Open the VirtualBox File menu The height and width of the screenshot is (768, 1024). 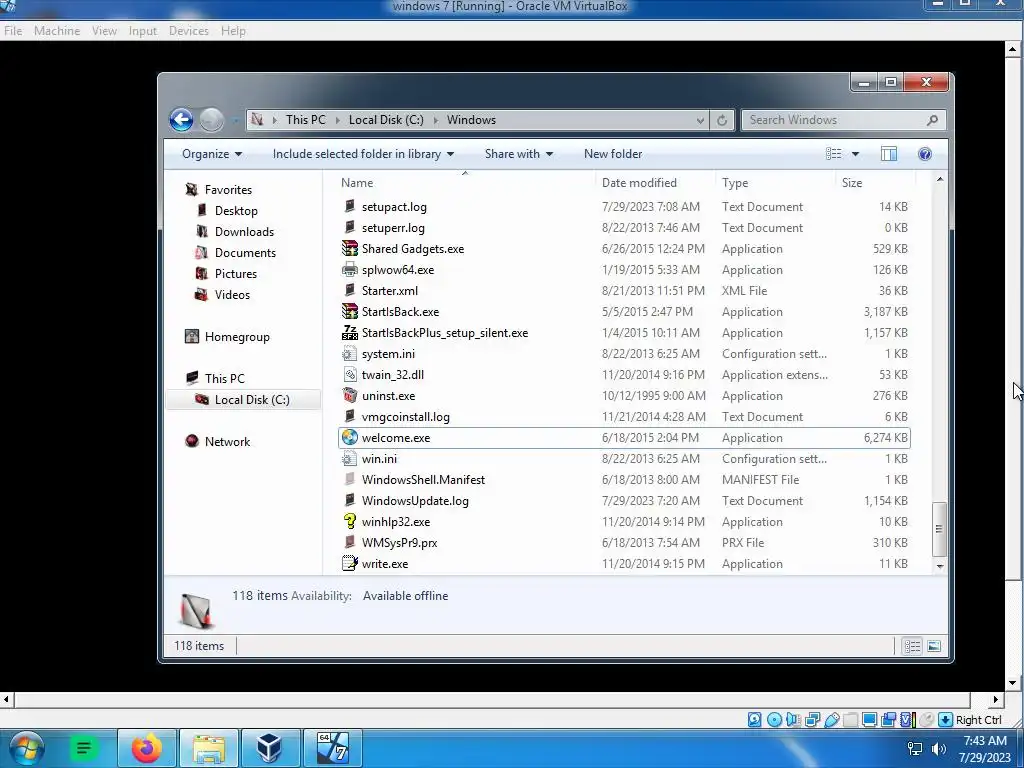coord(13,31)
